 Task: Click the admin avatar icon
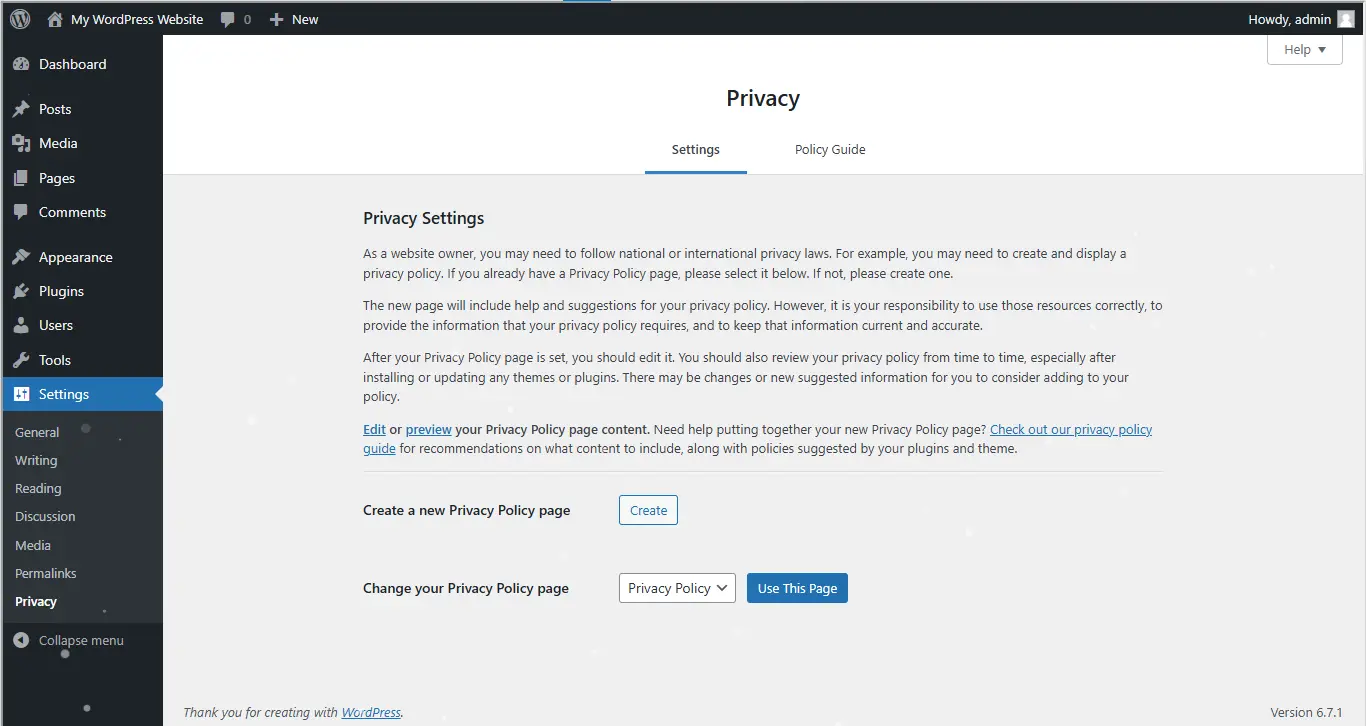pos(1346,19)
